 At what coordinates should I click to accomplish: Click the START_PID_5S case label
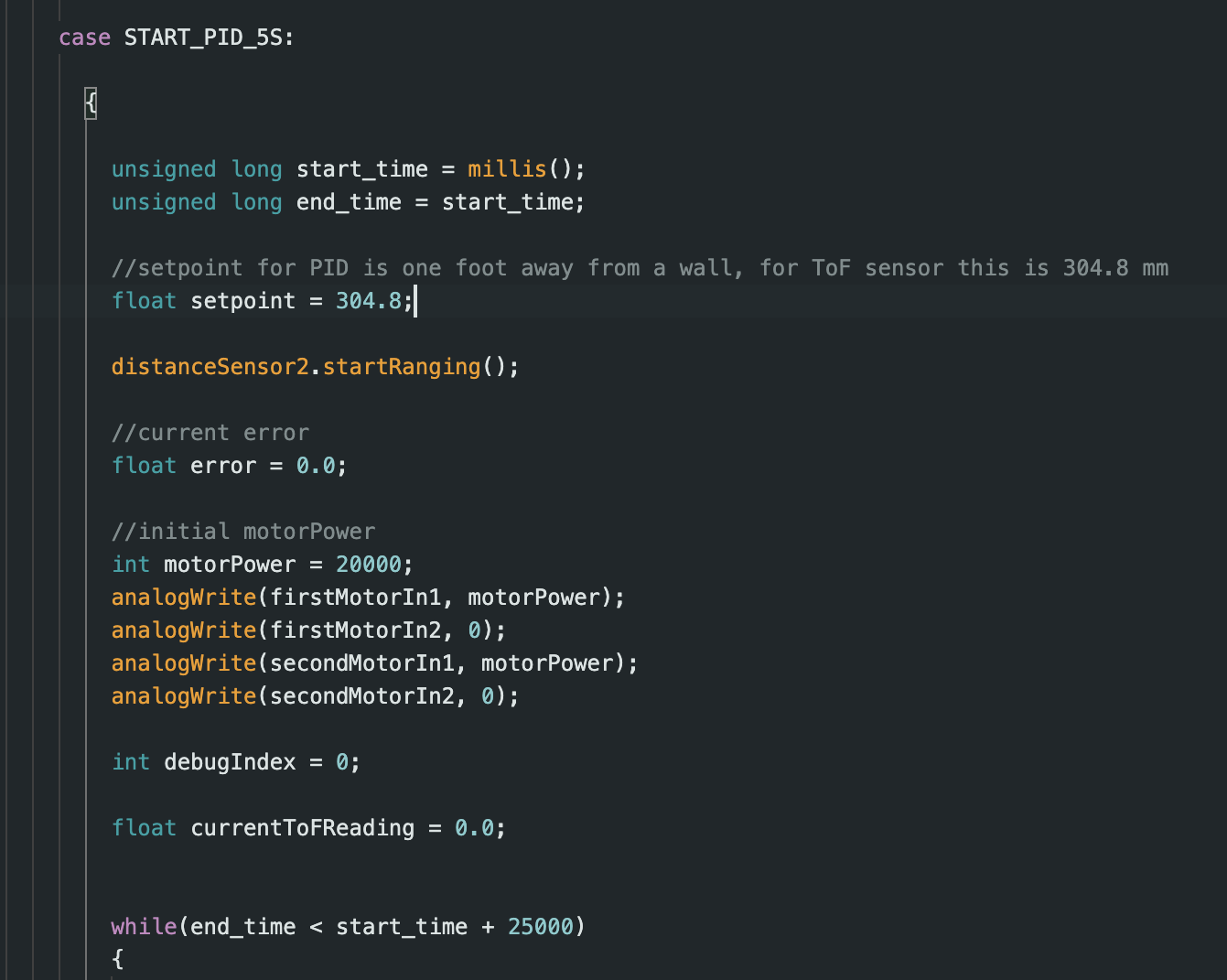click(203, 38)
